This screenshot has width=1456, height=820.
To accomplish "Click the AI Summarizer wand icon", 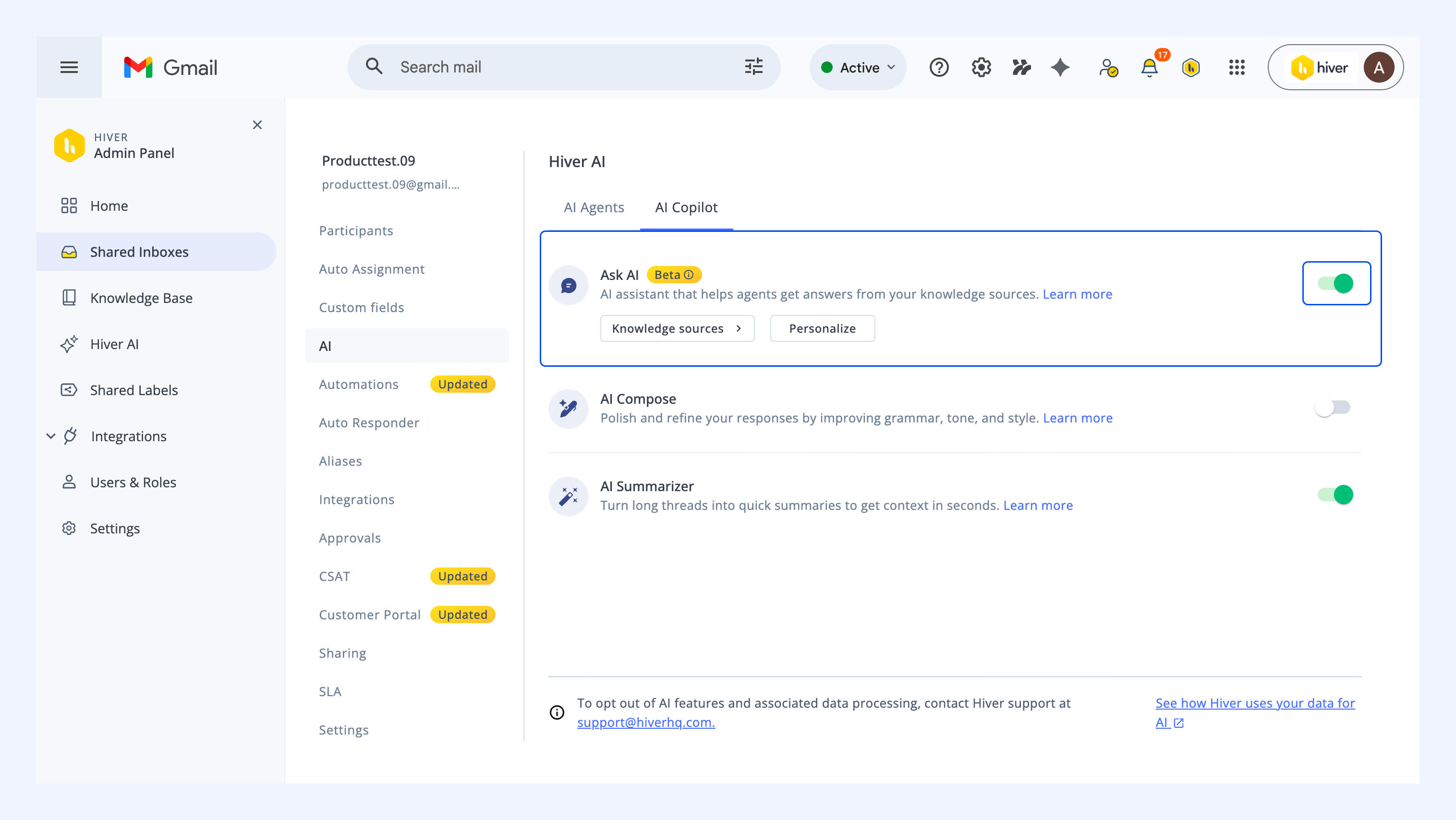I will click(x=569, y=496).
